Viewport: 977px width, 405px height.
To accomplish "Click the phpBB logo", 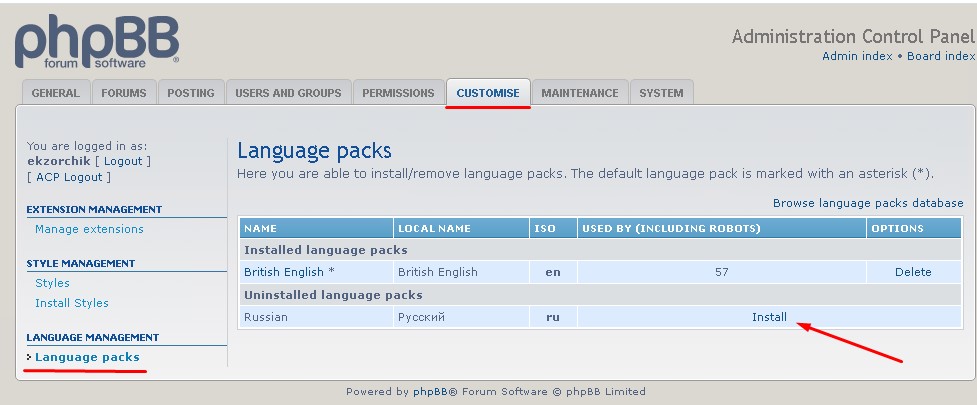I will point(97,42).
